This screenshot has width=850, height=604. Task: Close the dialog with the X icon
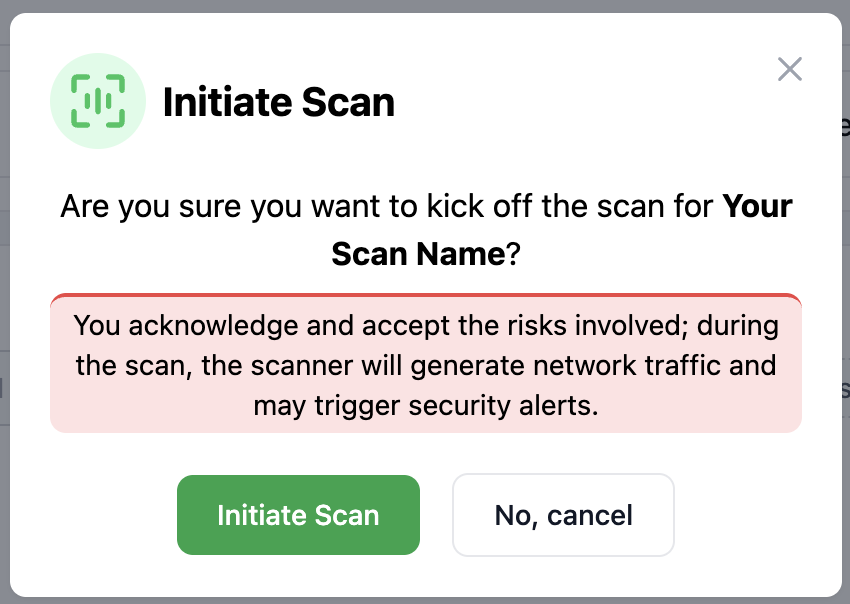coord(790,69)
